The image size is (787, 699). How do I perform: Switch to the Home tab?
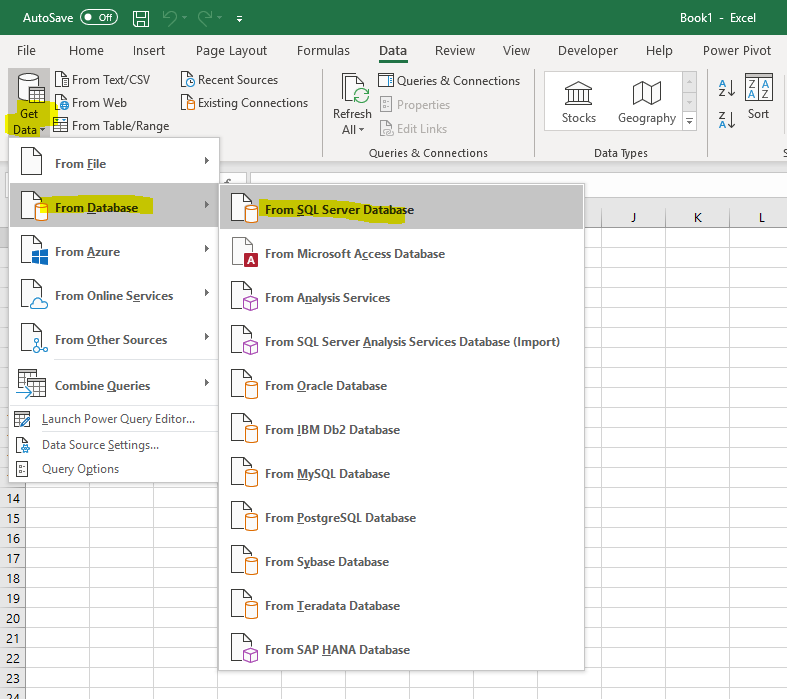(86, 51)
